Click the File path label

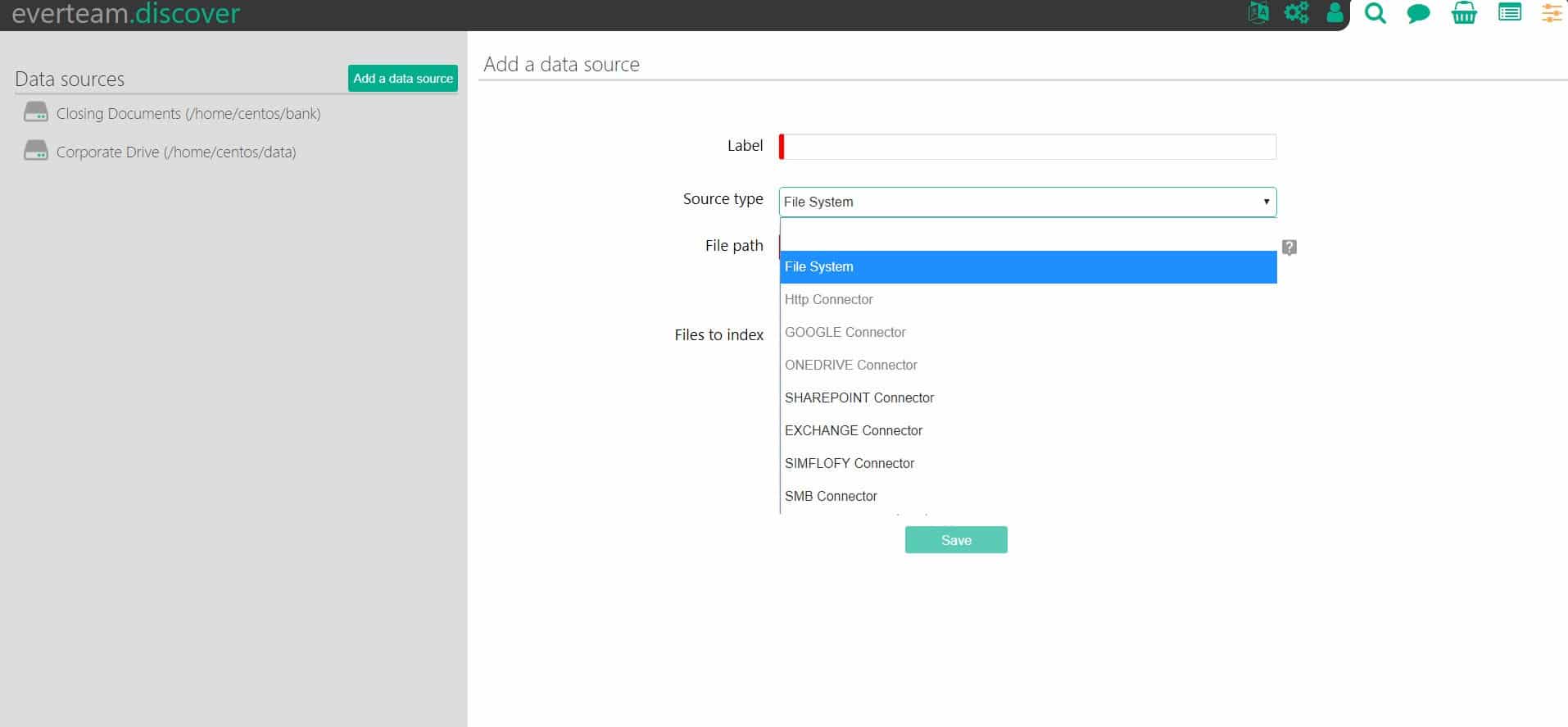[734, 246]
